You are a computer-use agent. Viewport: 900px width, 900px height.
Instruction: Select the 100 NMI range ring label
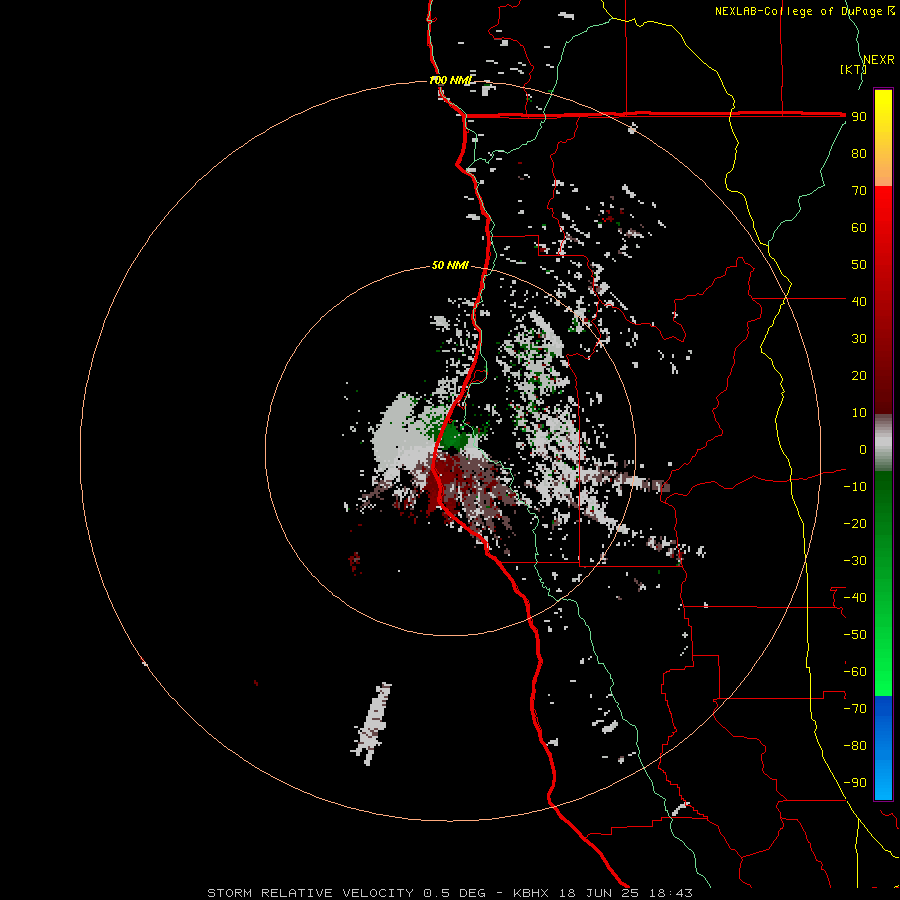(450, 80)
